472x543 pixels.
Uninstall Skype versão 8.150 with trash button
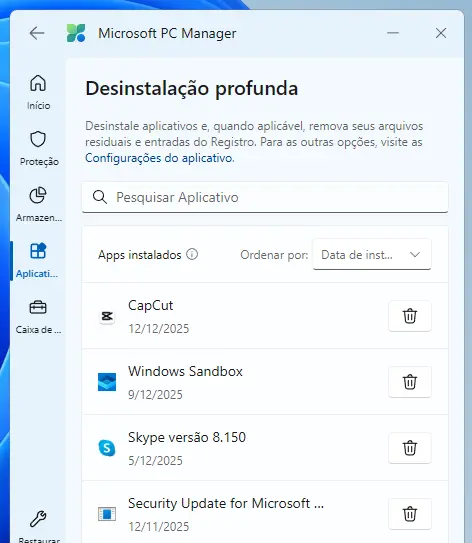(410, 448)
